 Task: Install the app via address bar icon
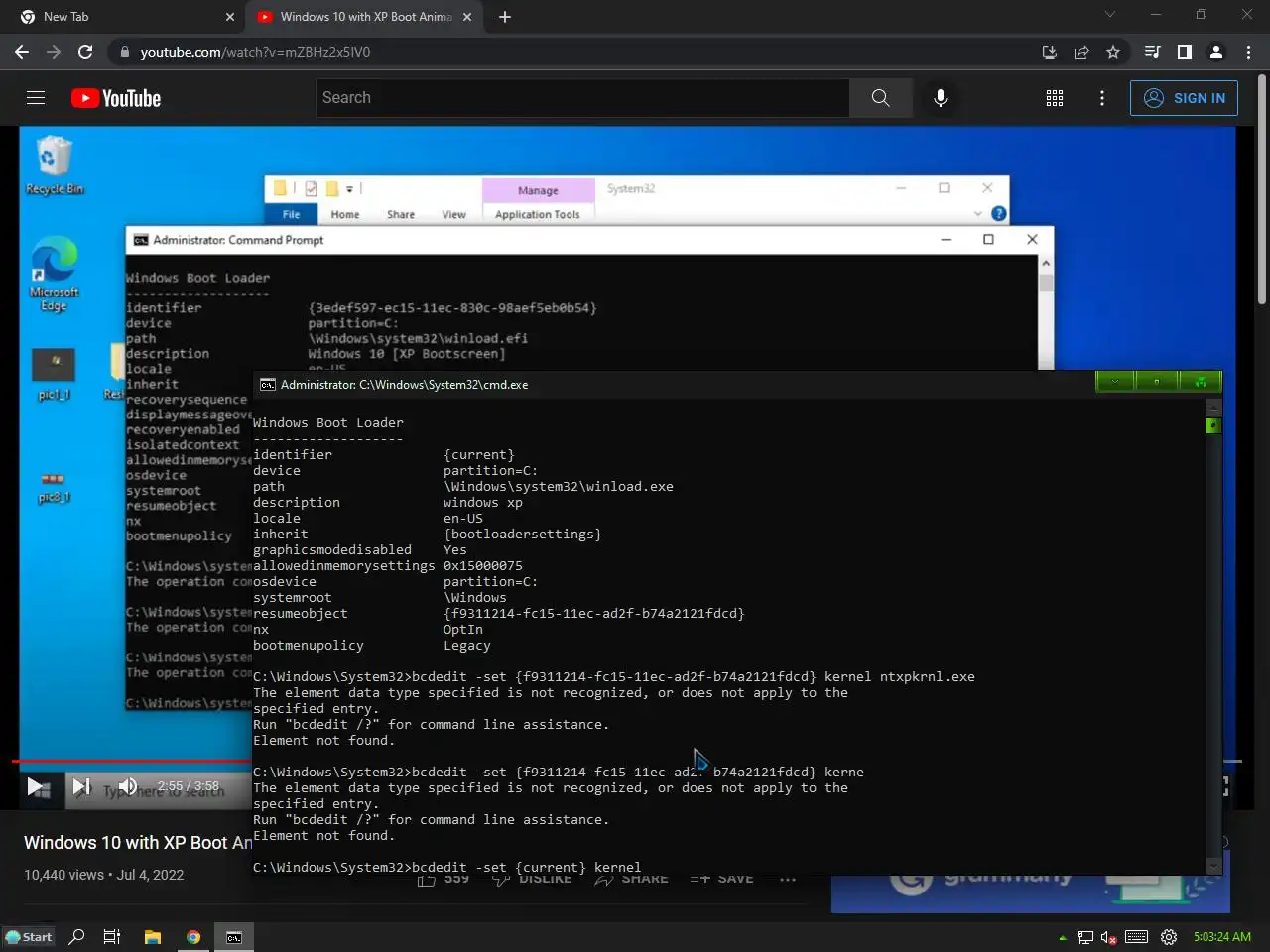[x=1050, y=52]
